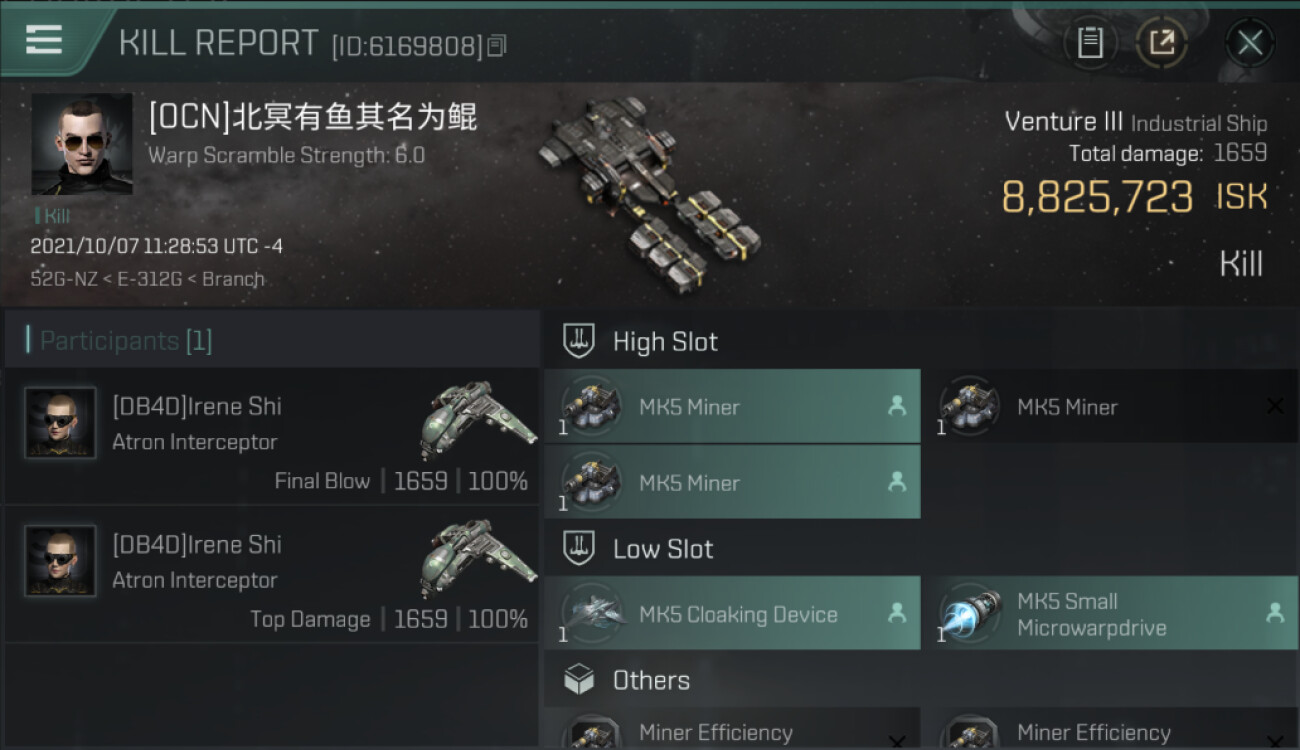View victim pilot portrait
Viewport: 1300px width, 750px height.
coord(82,145)
